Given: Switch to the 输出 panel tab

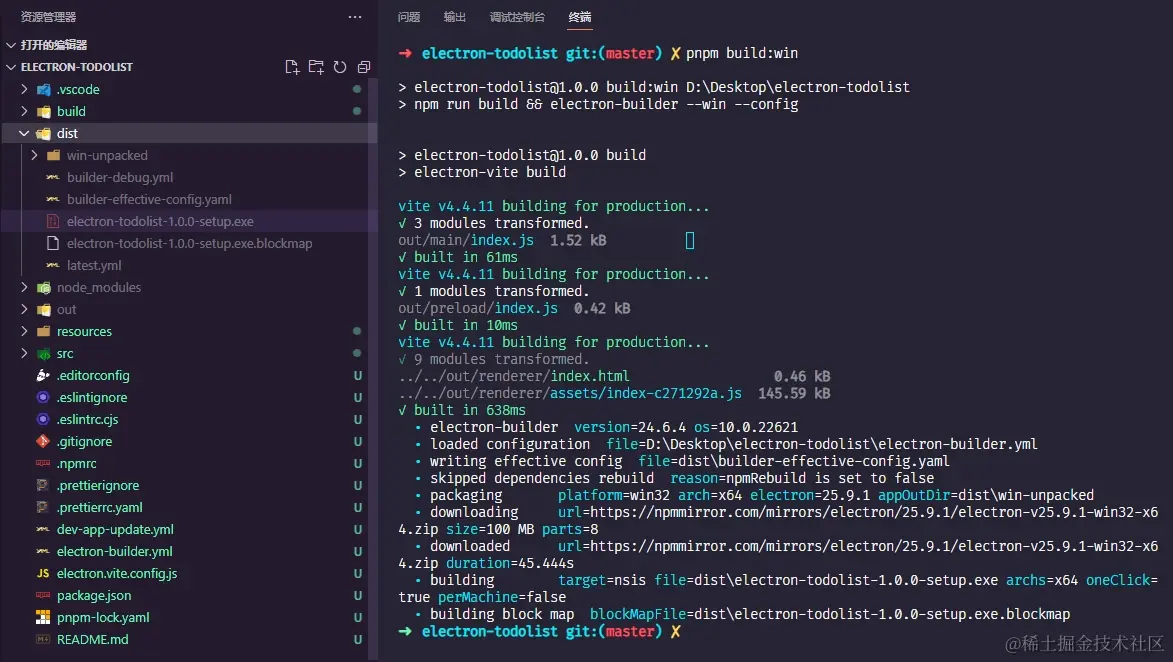Looking at the screenshot, I should coord(455,16).
